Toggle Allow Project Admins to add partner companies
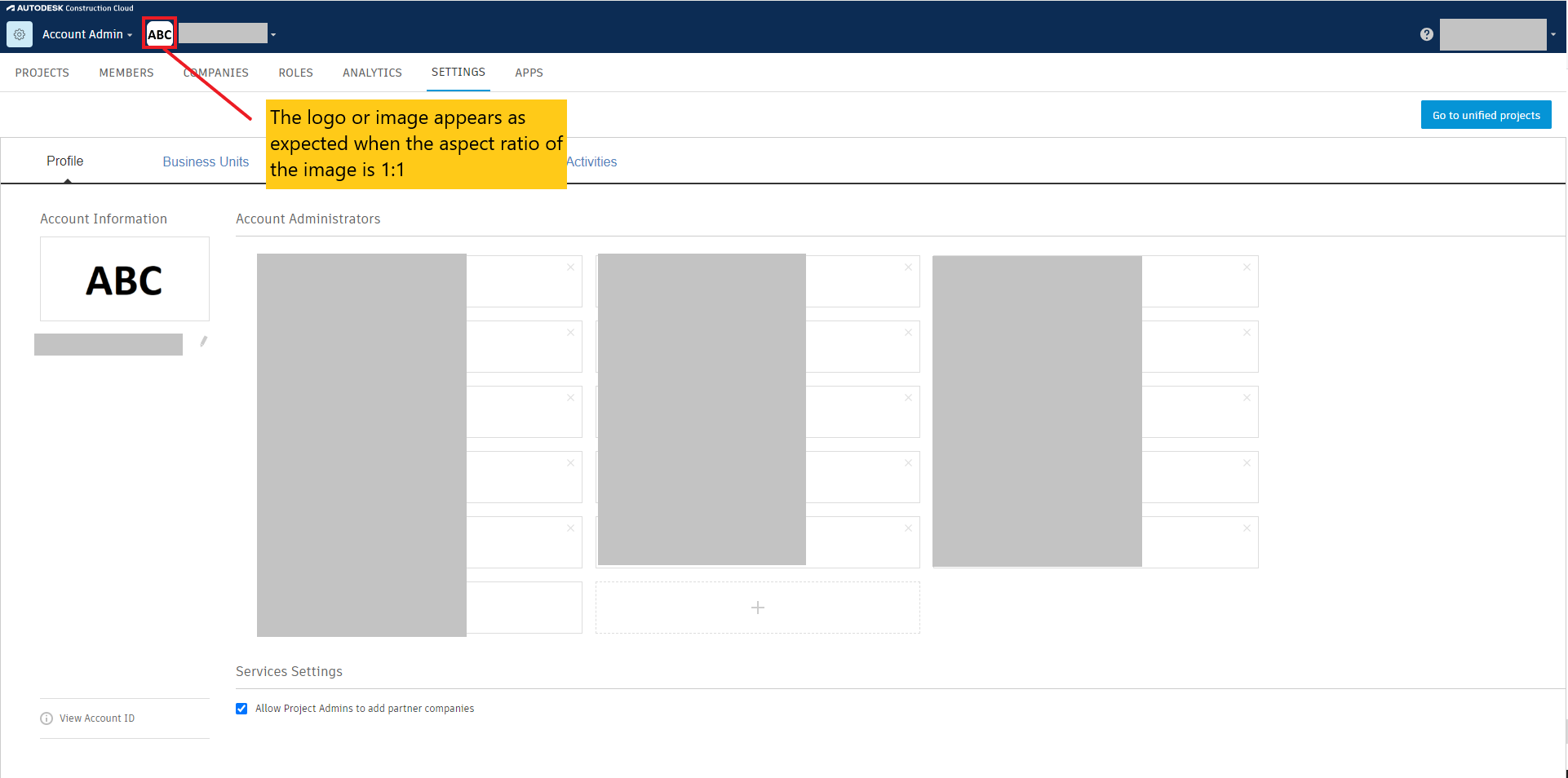 pos(241,709)
